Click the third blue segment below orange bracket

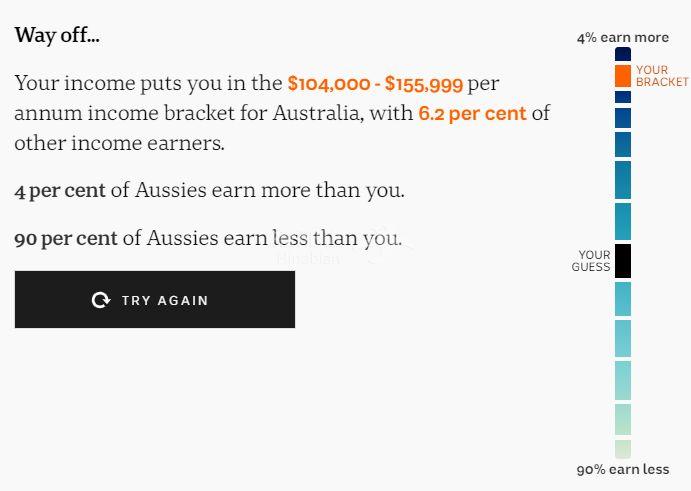(x=623, y=144)
